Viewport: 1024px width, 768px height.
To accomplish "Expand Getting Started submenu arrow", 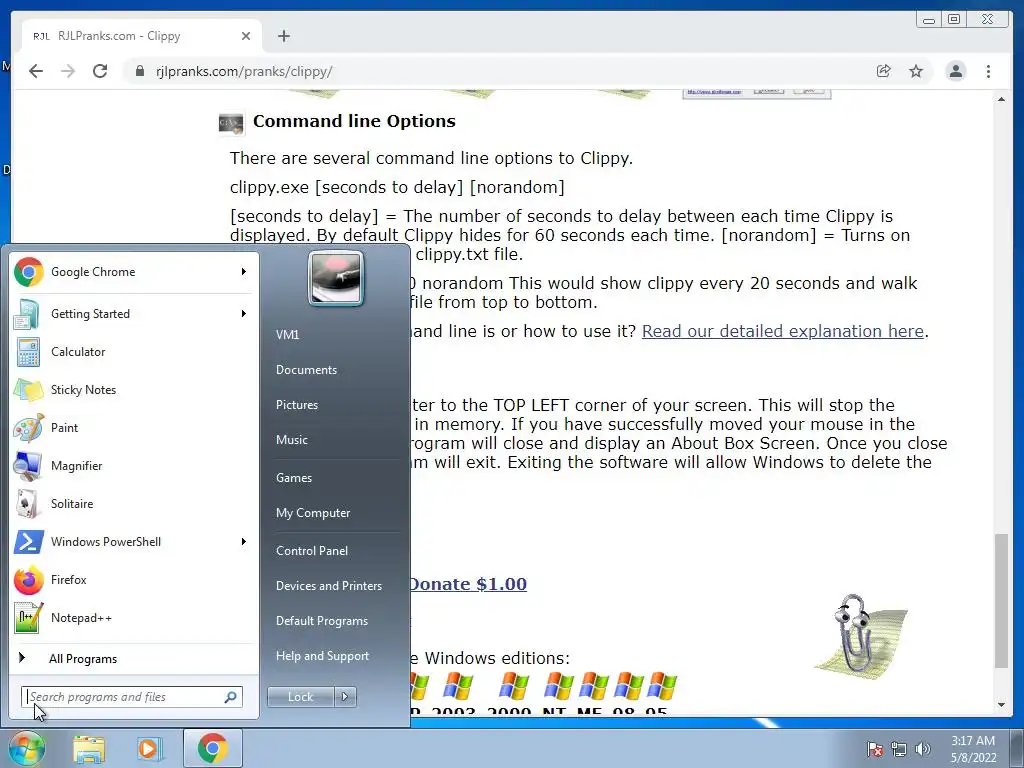I will [x=244, y=314].
